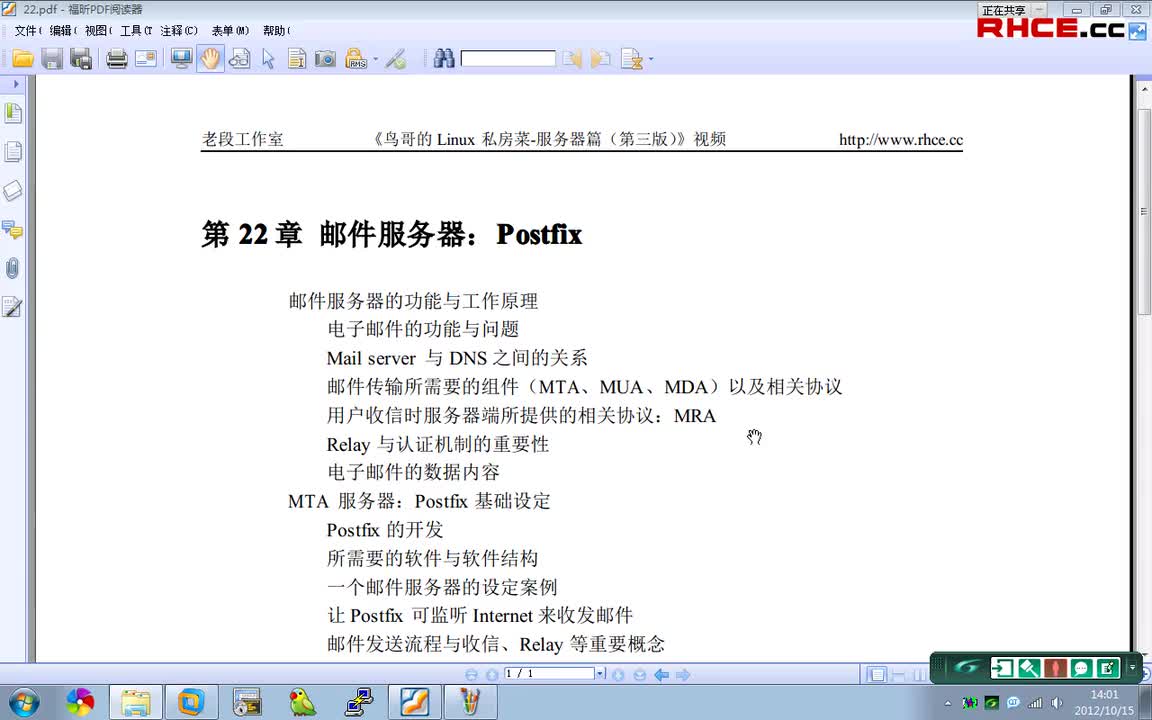Open the Comments side panel

coord(12,229)
